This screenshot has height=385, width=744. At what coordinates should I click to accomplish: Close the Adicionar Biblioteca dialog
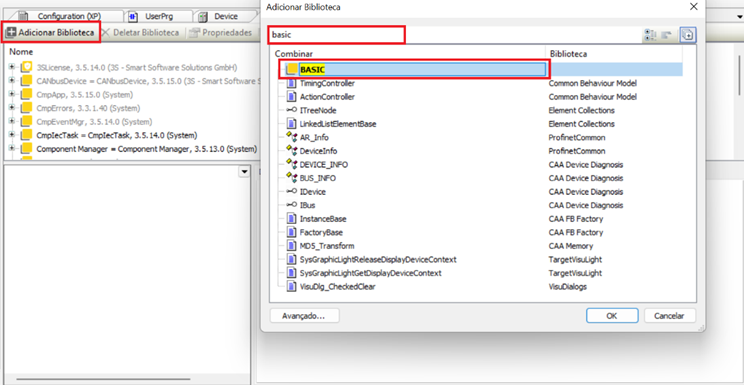pyautogui.click(x=693, y=7)
